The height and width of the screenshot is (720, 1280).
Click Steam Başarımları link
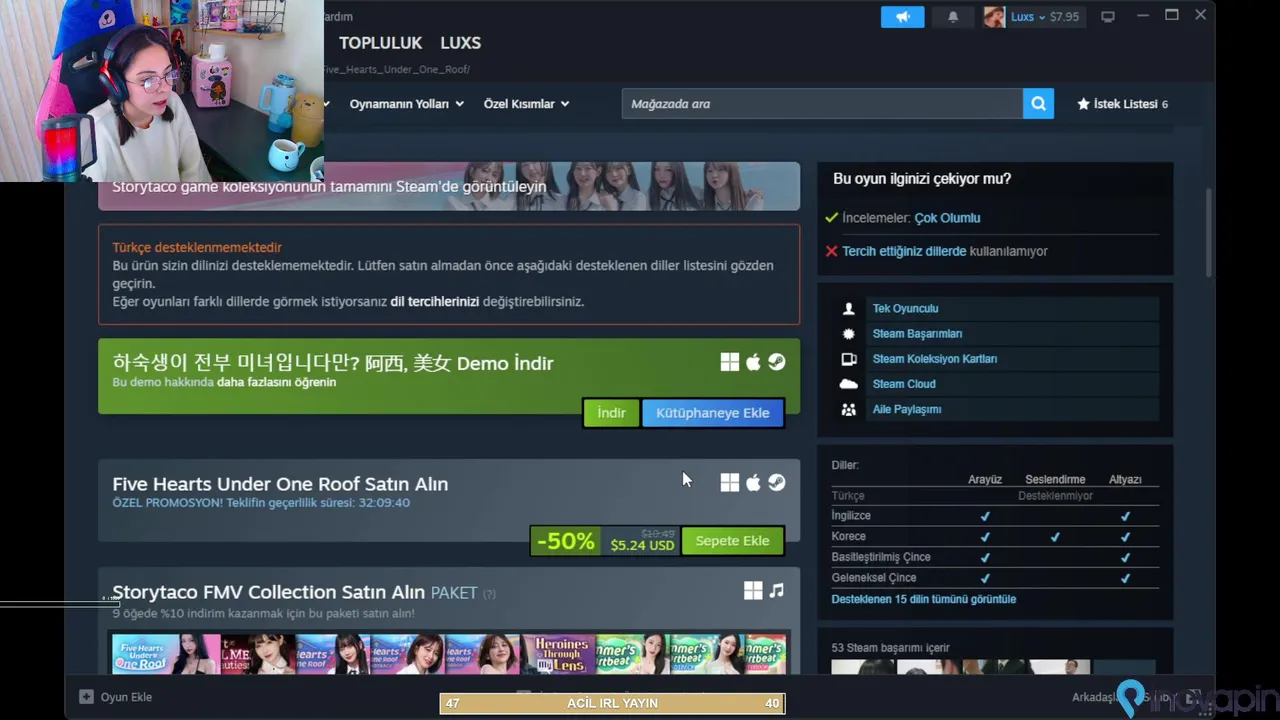pos(917,334)
